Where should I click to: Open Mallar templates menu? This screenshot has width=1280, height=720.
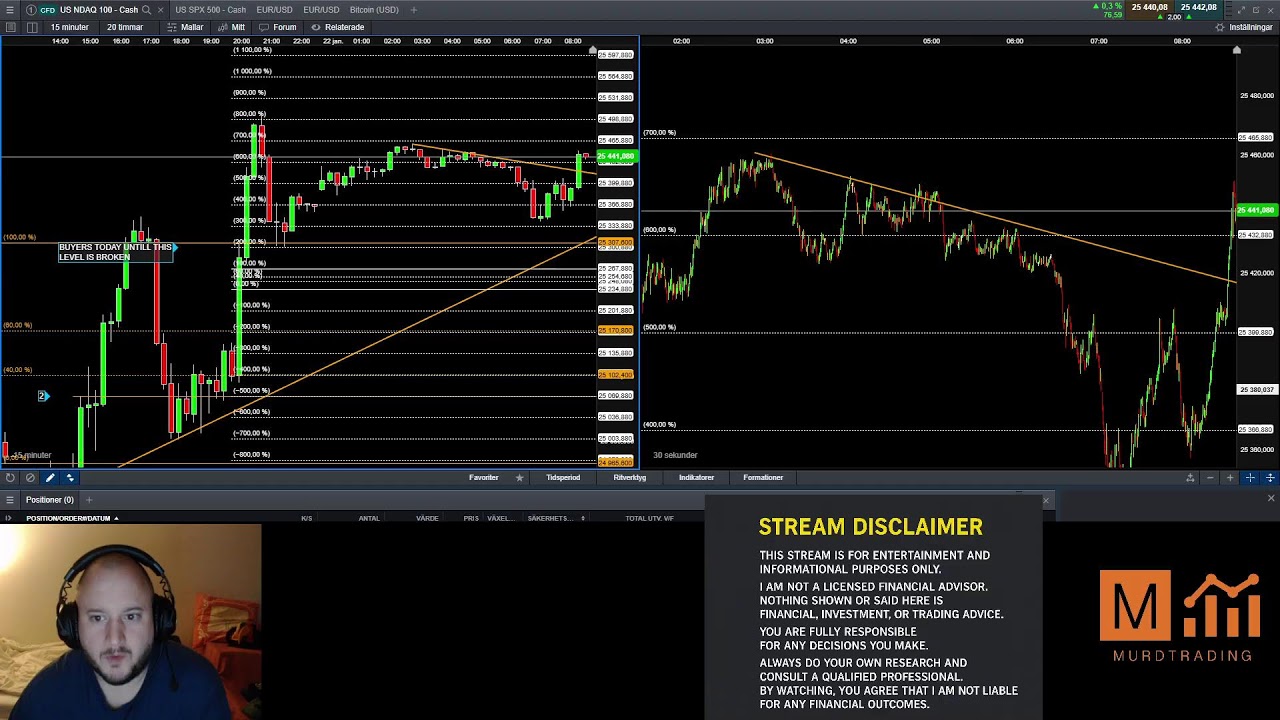coord(186,27)
